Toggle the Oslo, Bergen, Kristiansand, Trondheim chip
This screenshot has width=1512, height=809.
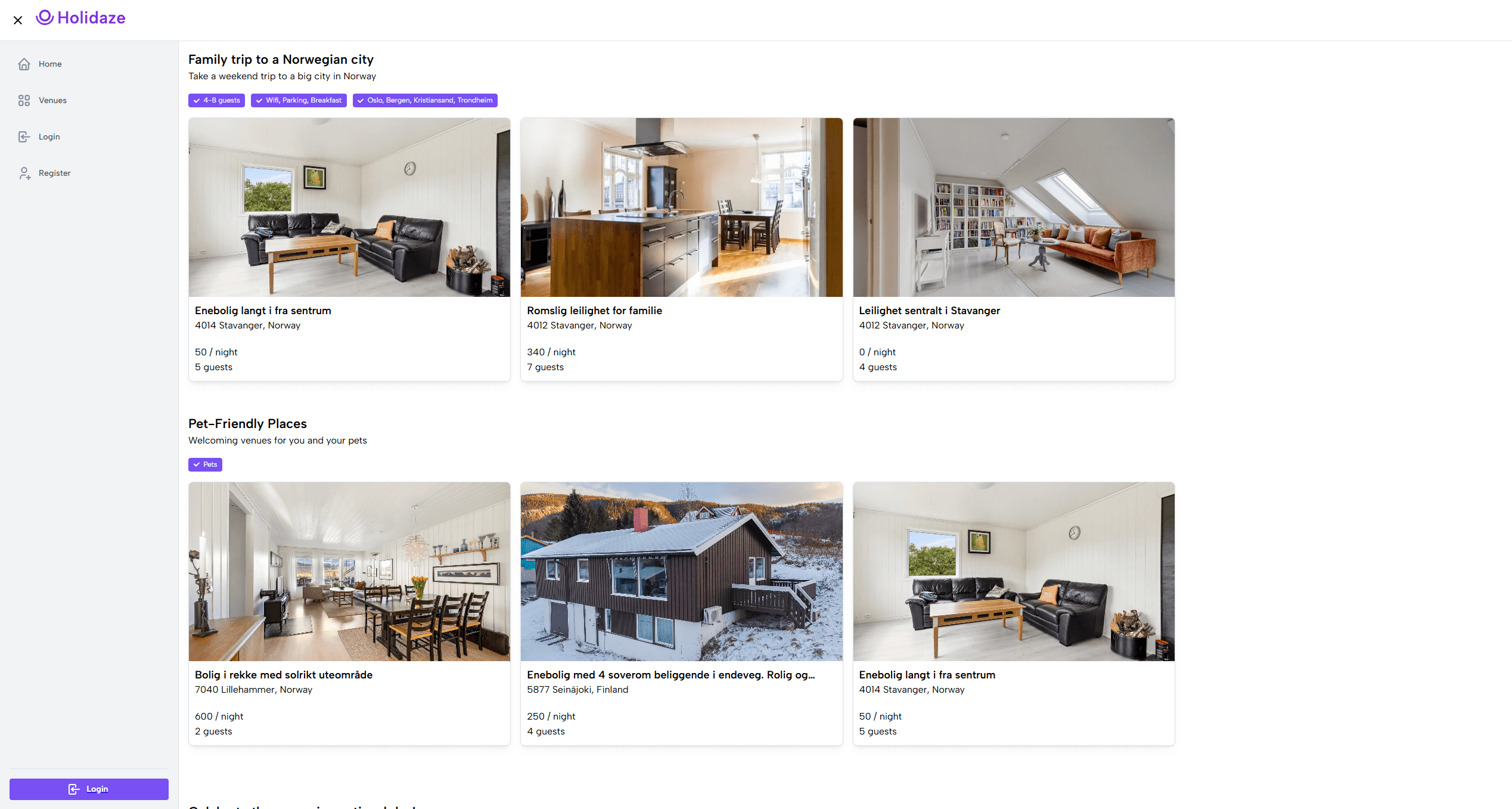pos(425,100)
